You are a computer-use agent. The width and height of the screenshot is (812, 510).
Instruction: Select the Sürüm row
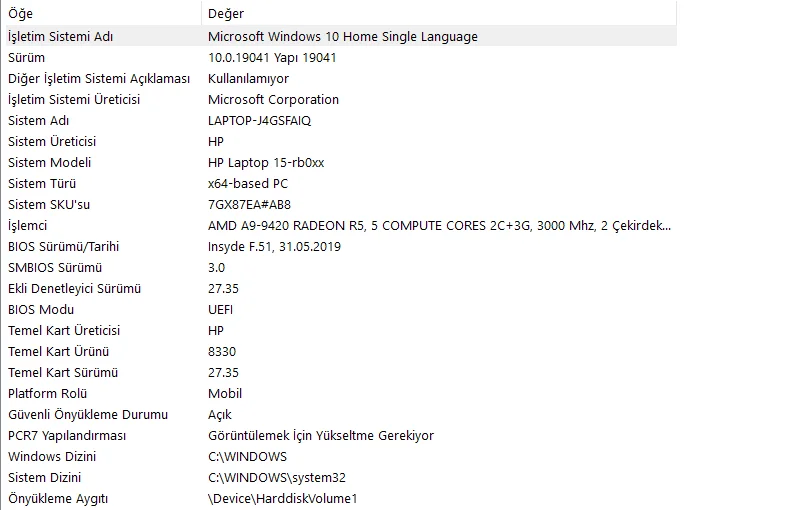pos(27,57)
